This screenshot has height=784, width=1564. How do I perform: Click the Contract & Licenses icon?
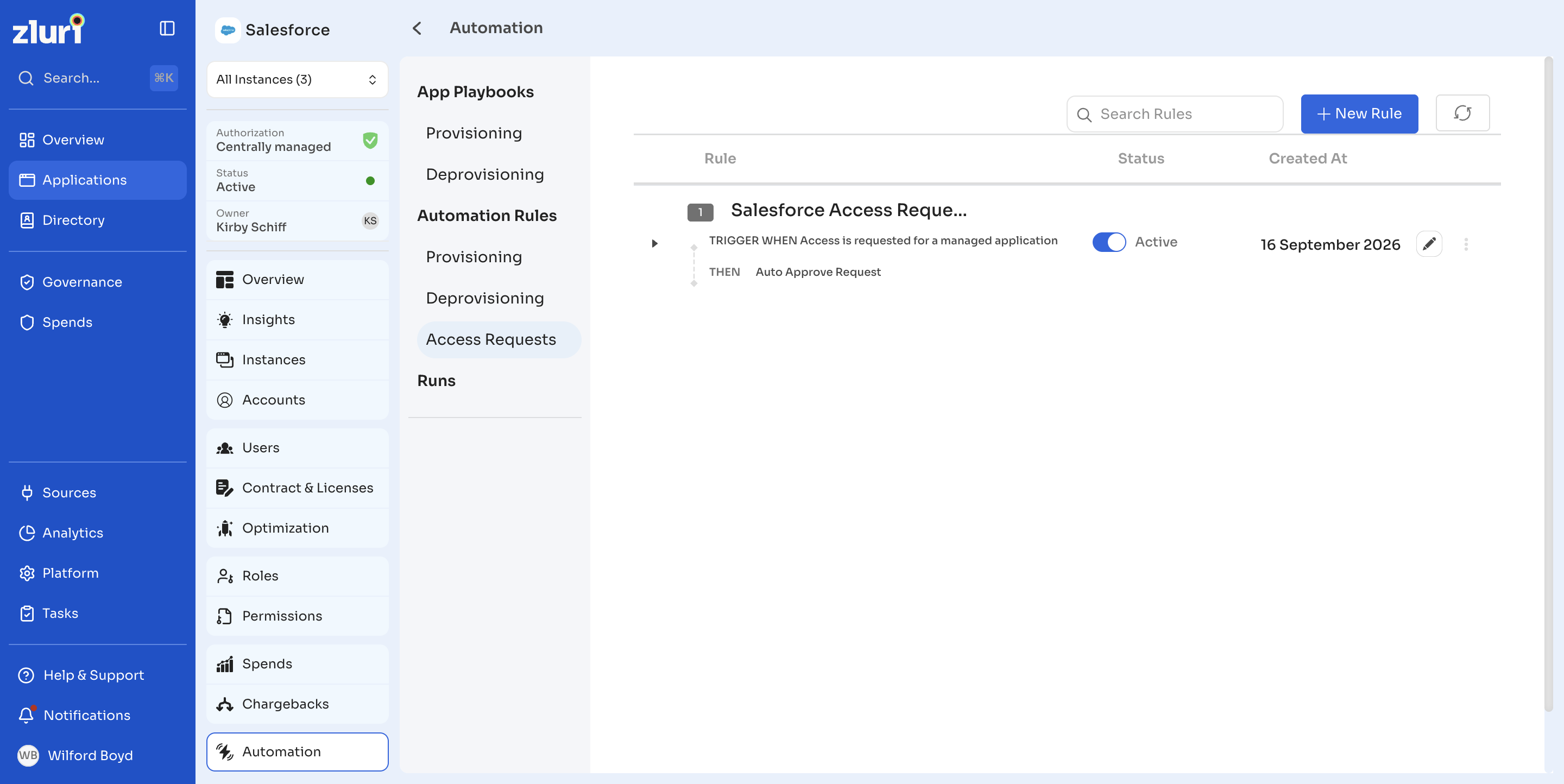[225, 488]
